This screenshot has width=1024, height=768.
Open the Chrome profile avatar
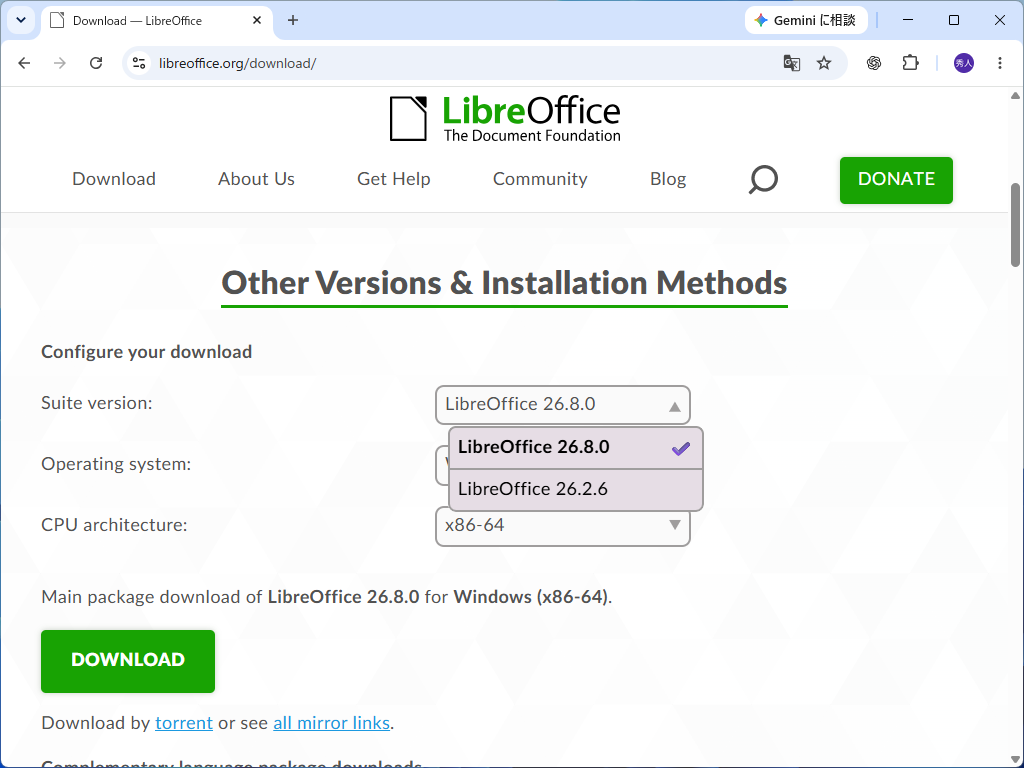(964, 63)
